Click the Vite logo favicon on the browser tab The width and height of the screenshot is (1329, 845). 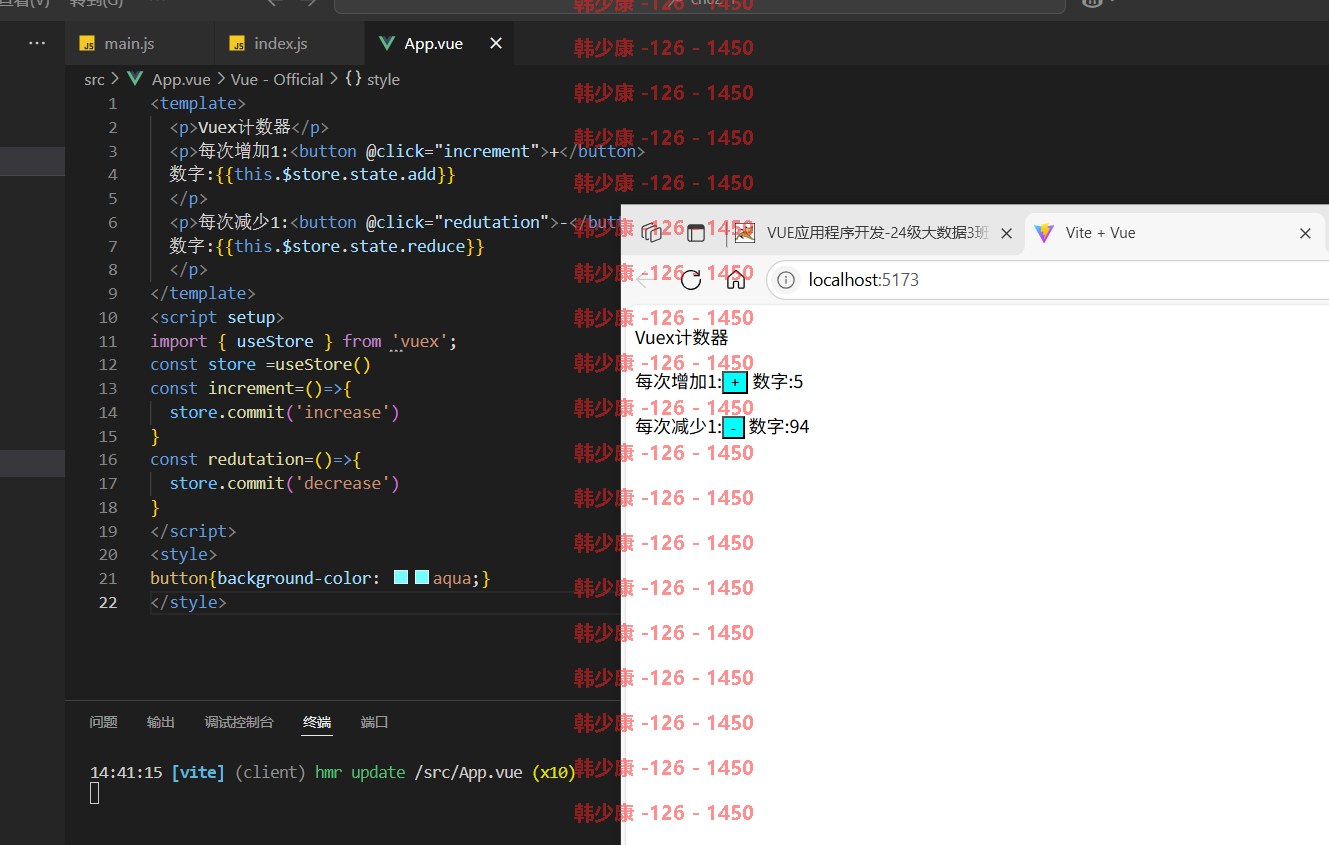1044,233
